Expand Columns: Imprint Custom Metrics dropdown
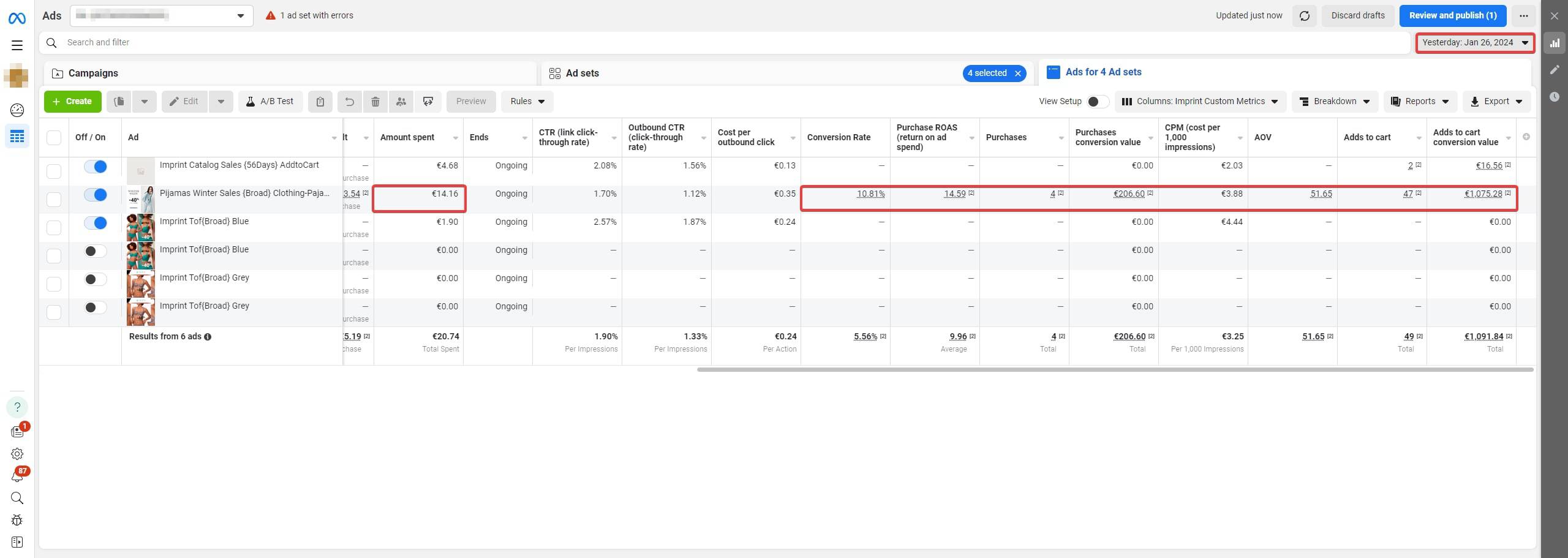Screen dimensions: 1568x558 (1200, 102)
